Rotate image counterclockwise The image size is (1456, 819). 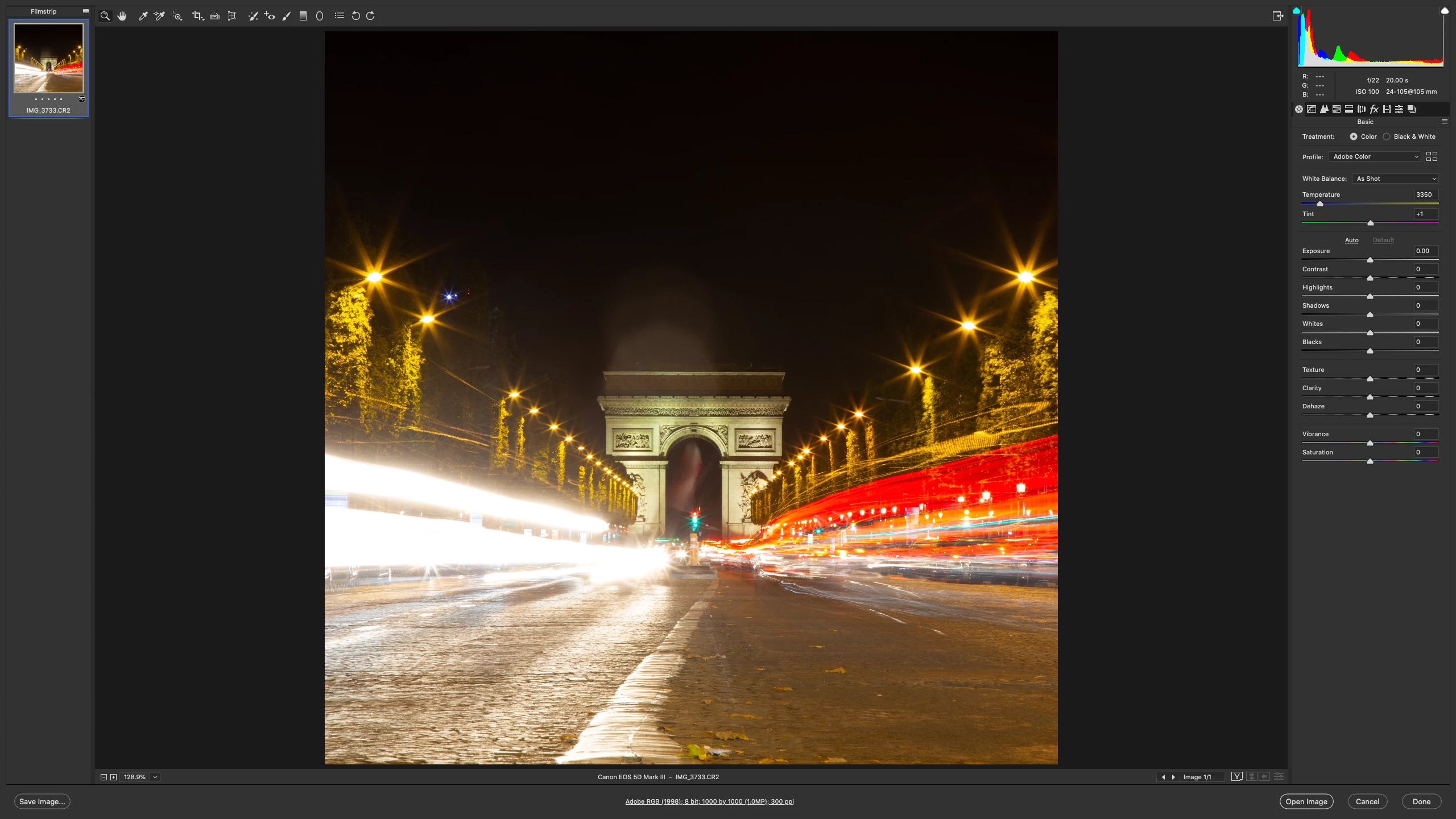356,16
